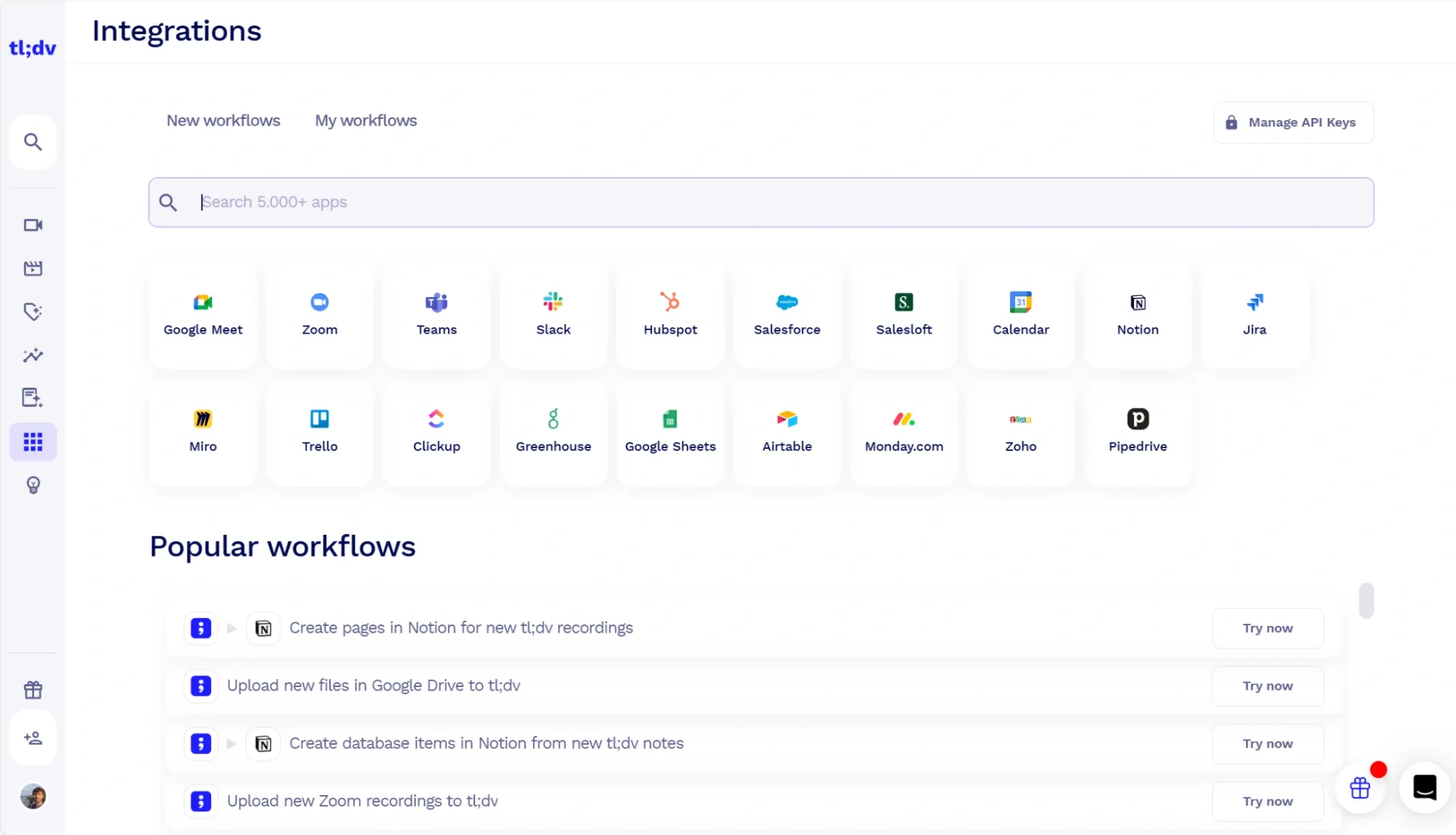Click the popular workflows list scrollbar
The width and height of the screenshot is (1456, 835).
1366,600
